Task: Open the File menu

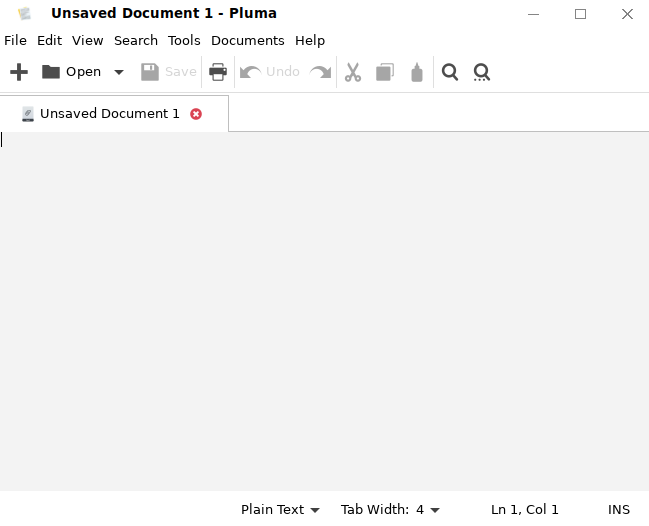Action: 15,40
